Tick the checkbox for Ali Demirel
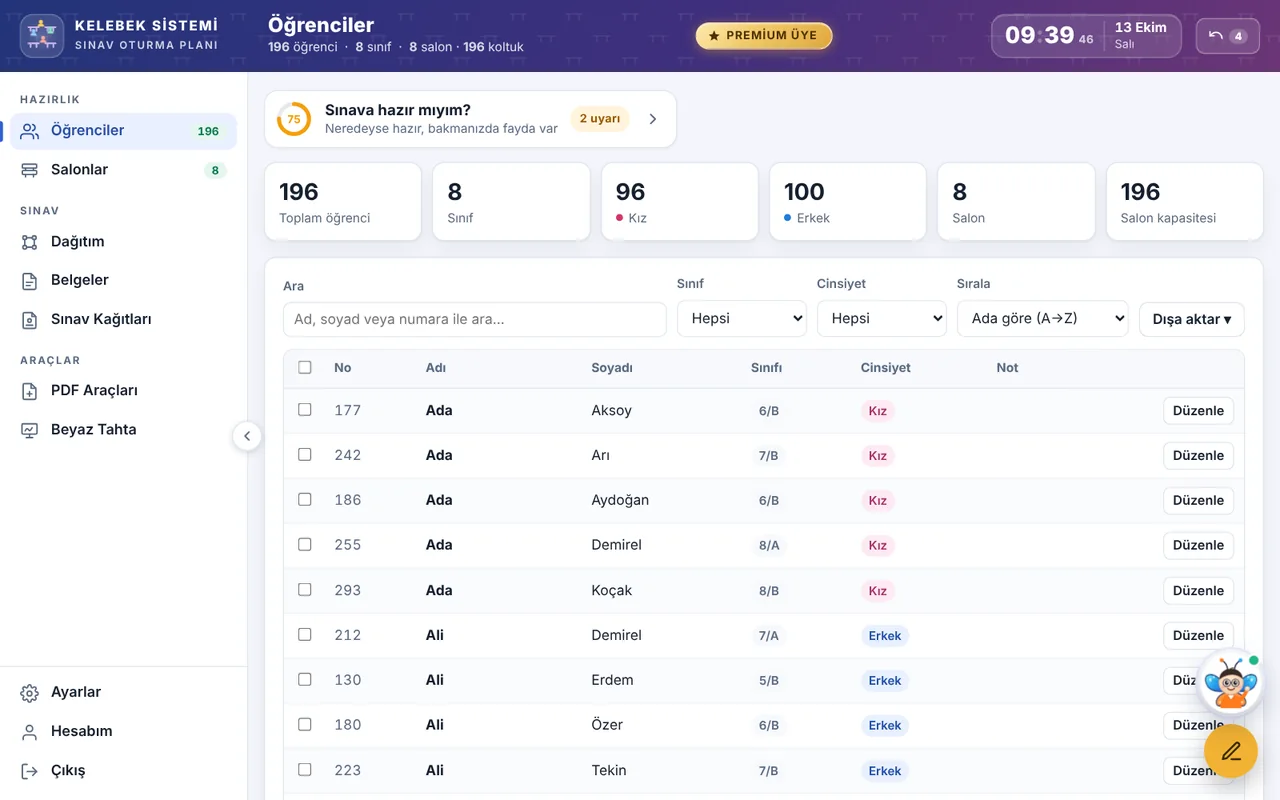The image size is (1280, 800). [305, 635]
